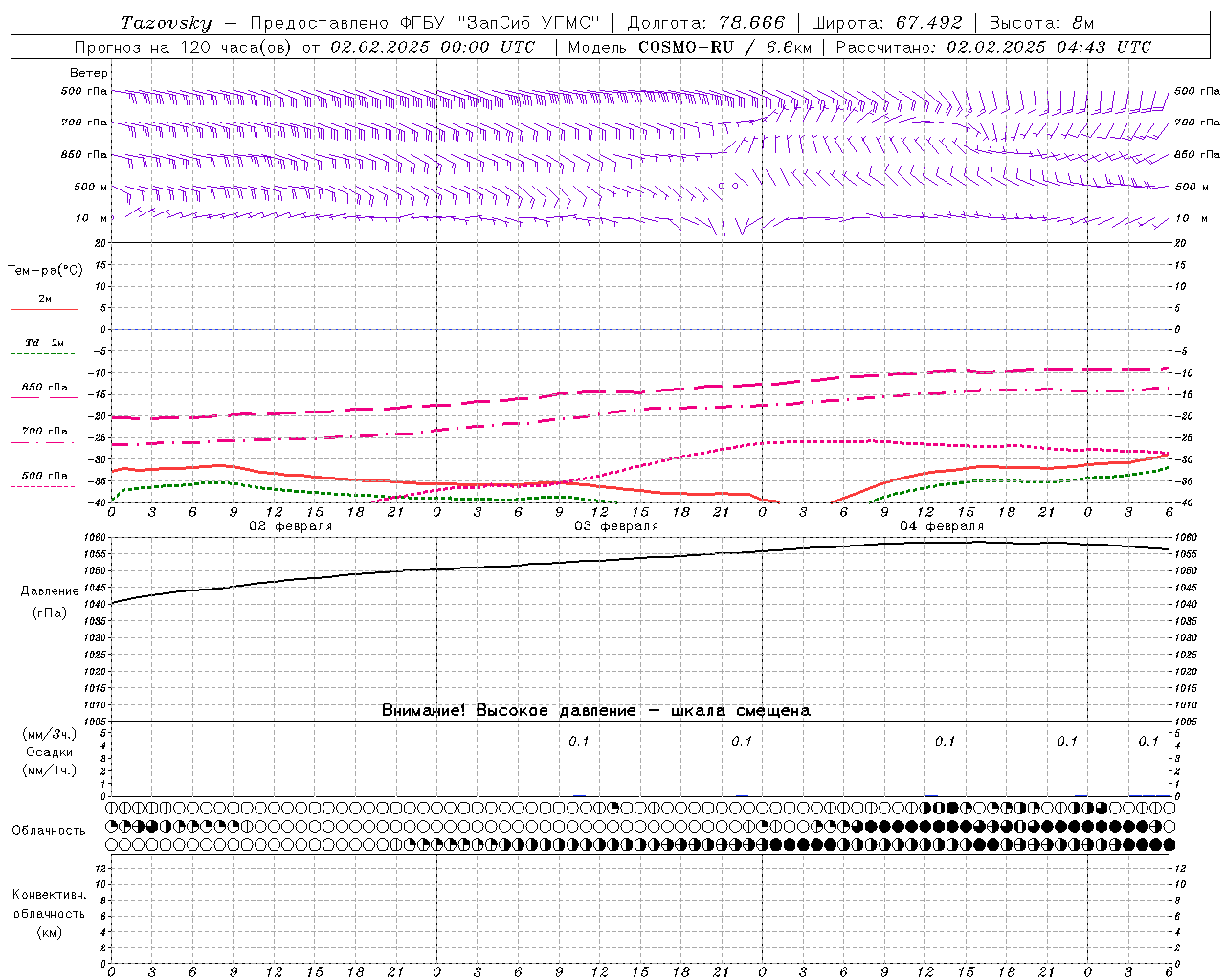
Task: Click the Внимание! Высокое давление warning text
Action: click(596, 711)
